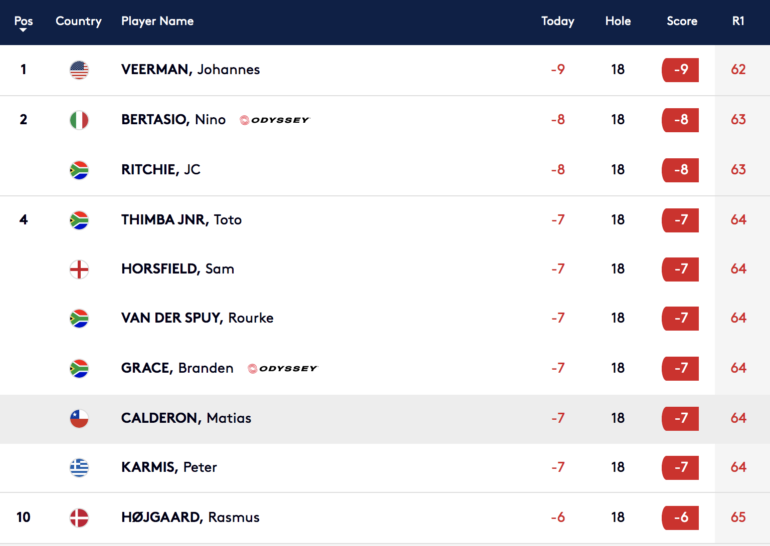Open the R1 column header

tap(738, 21)
